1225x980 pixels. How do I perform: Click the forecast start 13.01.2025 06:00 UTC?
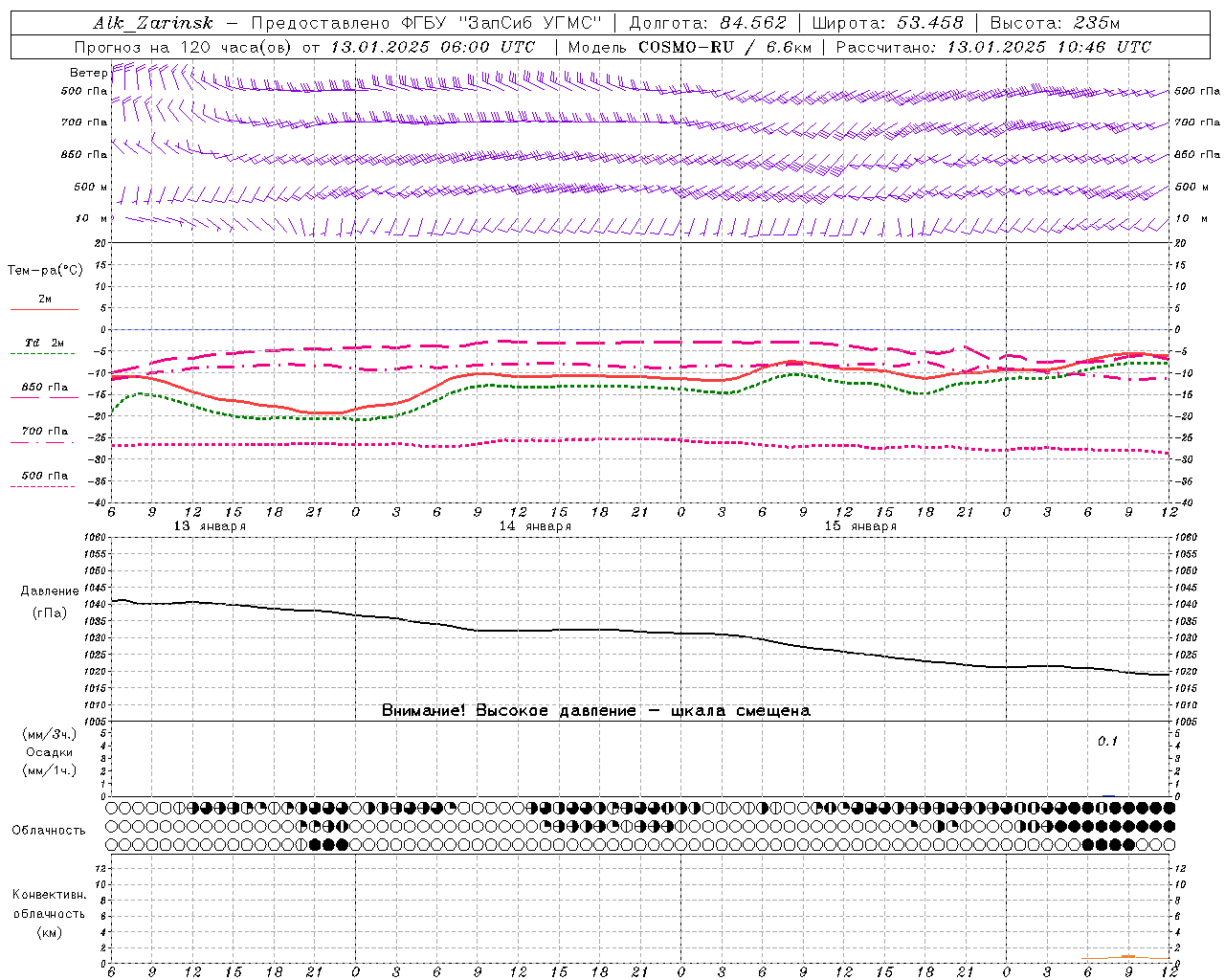pos(433,47)
